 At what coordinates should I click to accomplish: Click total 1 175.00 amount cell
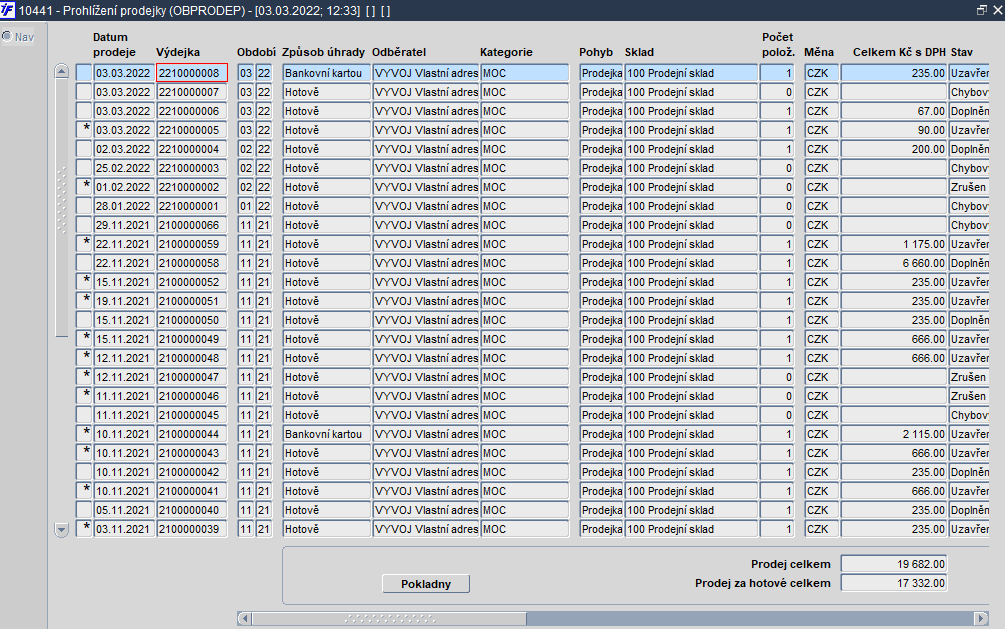tap(893, 244)
